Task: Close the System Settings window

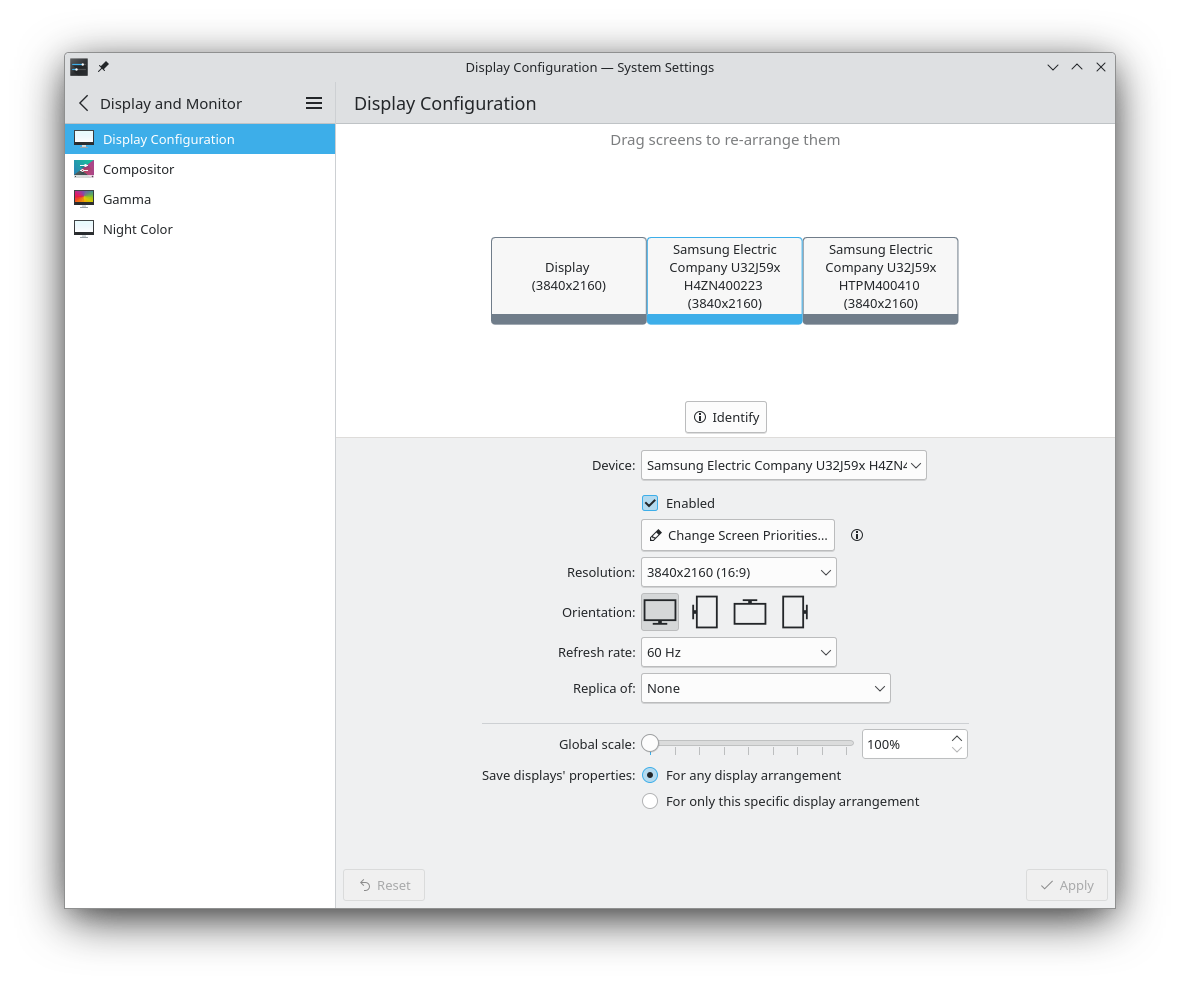Action: pyautogui.click(x=1101, y=67)
